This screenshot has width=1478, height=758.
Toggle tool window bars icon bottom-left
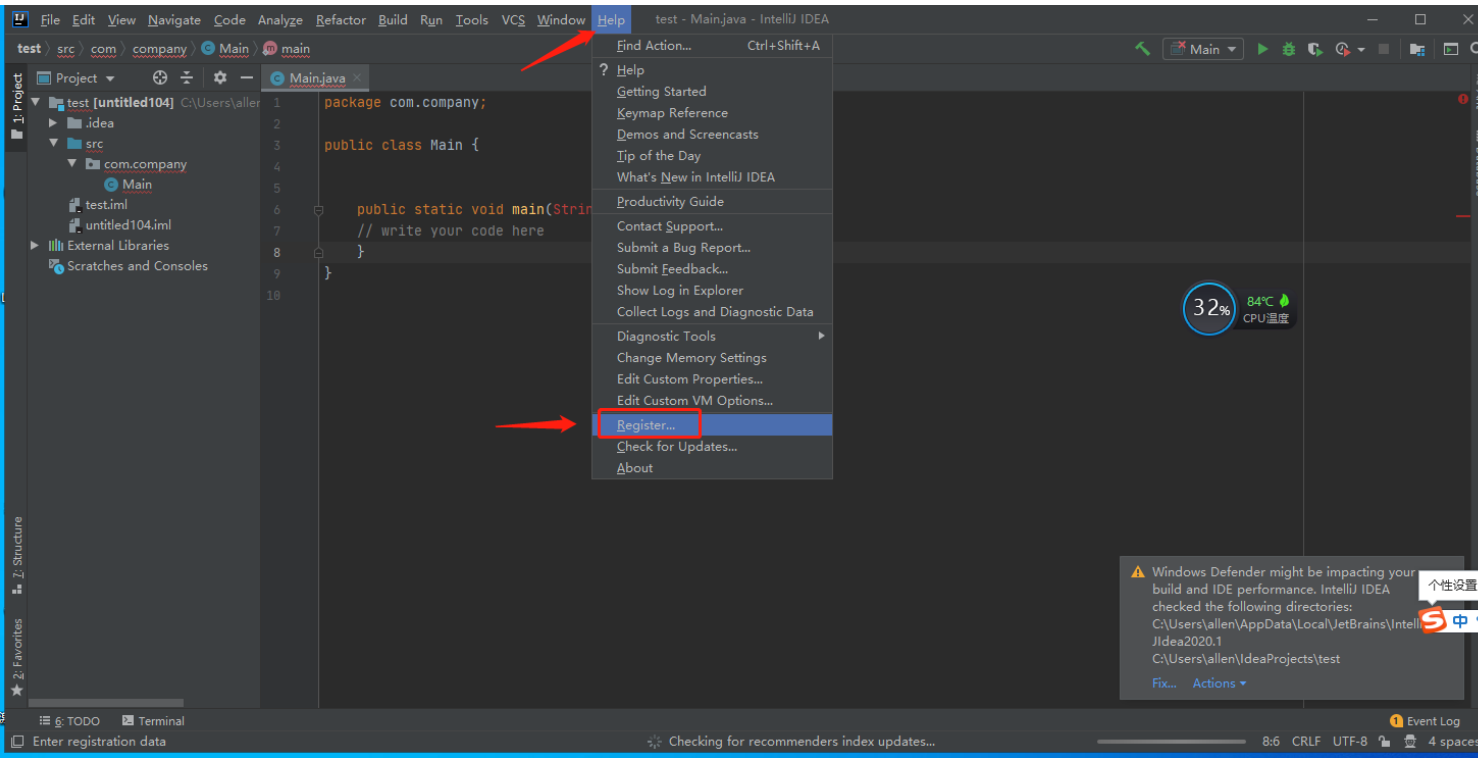click(x=17, y=742)
